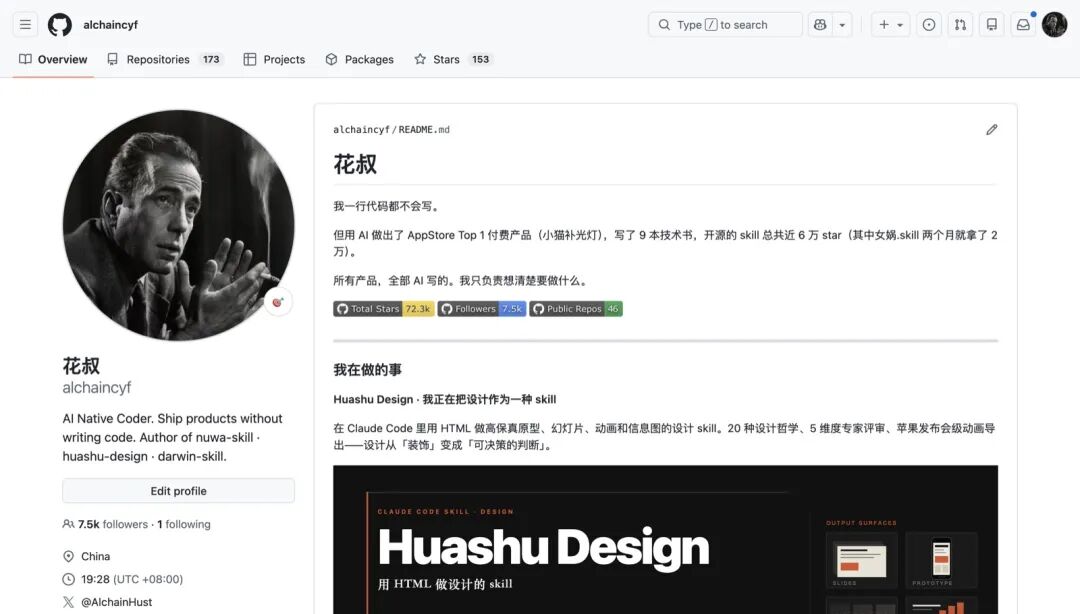
Task: Click '我一行代码都不会写。' line
Action: click(386, 206)
